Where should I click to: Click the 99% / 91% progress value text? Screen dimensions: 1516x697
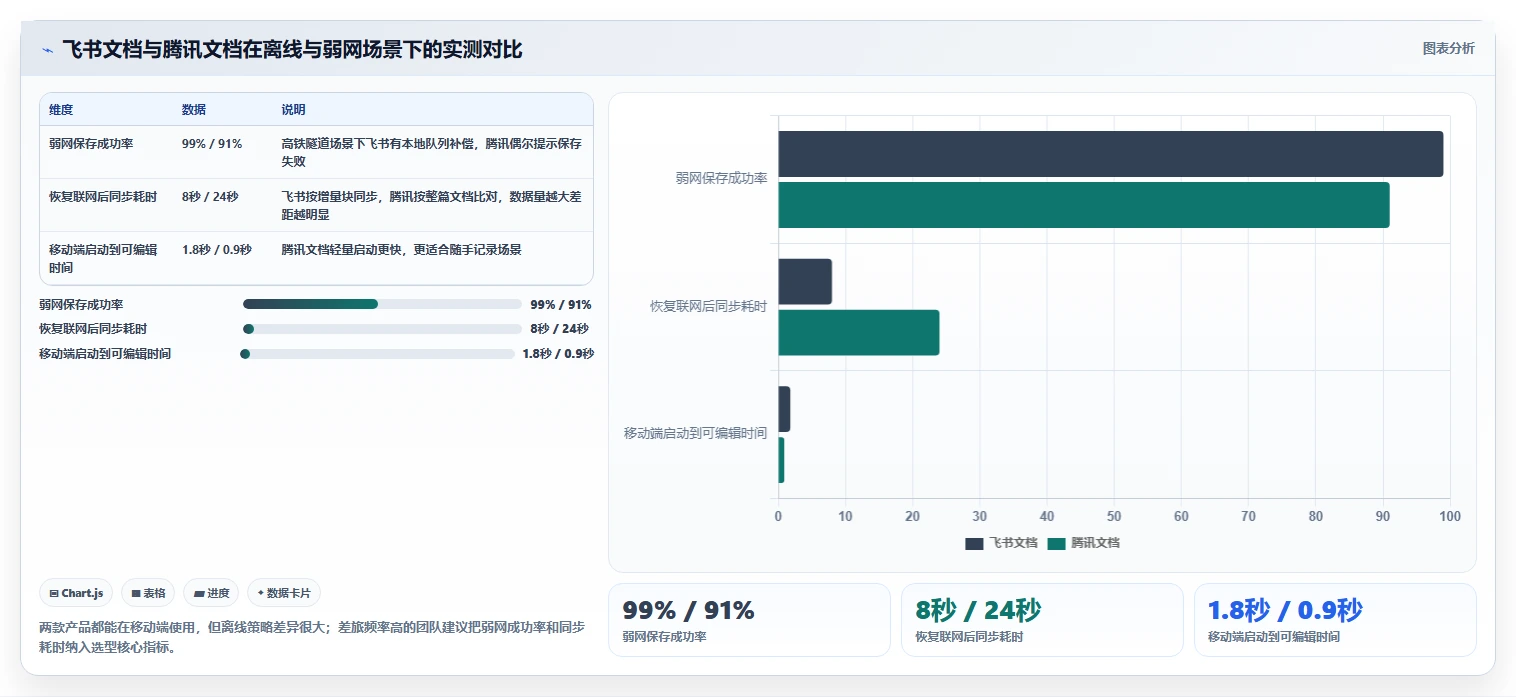pyautogui.click(x=561, y=304)
